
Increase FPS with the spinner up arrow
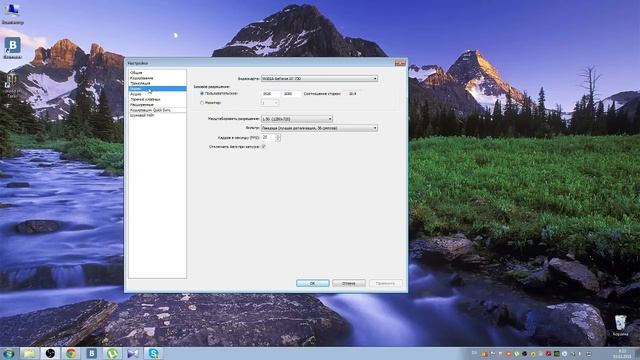(278, 136)
